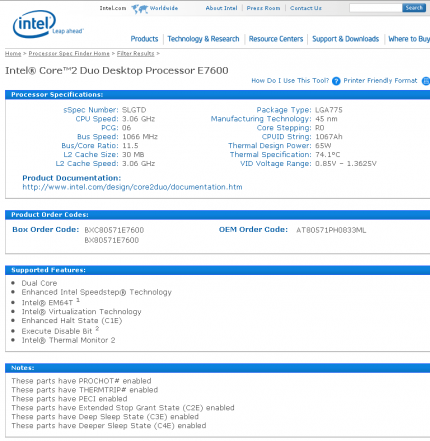
Task: Click the Extended Stop Grant State note
Action: pyautogui.click(x=123, y=408)
